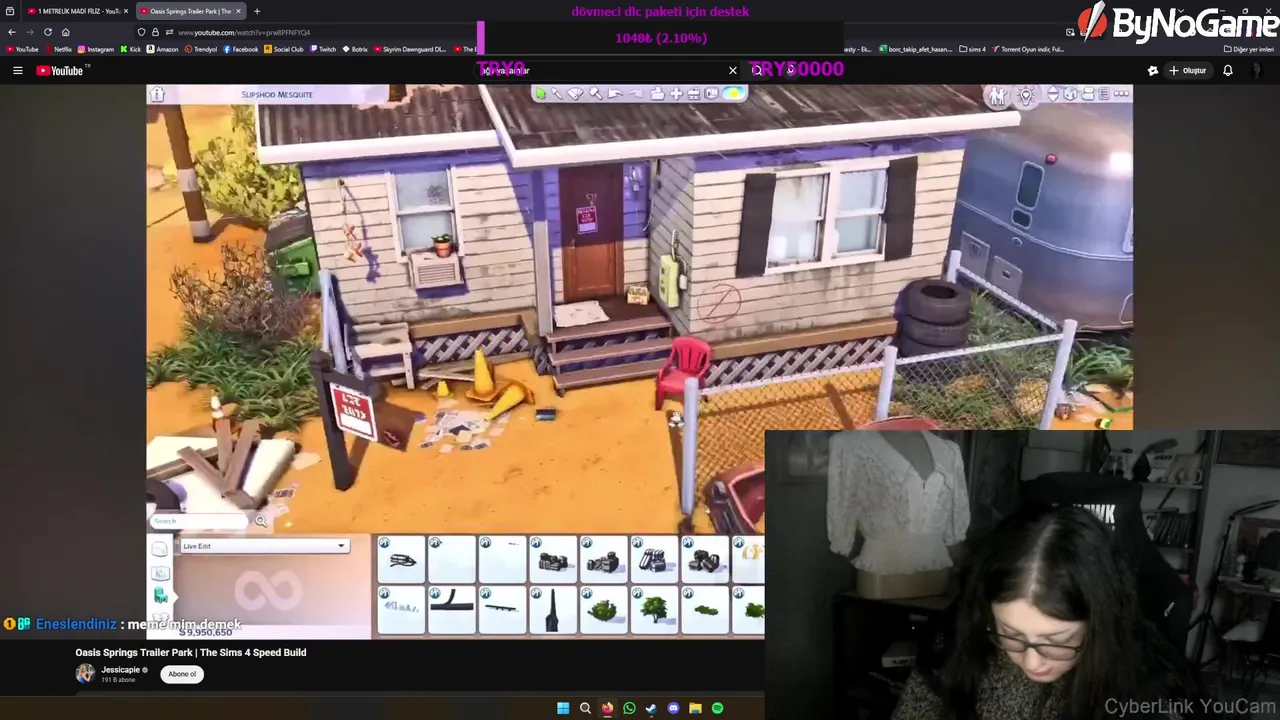Click the Sims lot info icon beside Slipshod Mesquite
Image resolution: width=1280 pixels, height=720 pixels.
(157, 94)
